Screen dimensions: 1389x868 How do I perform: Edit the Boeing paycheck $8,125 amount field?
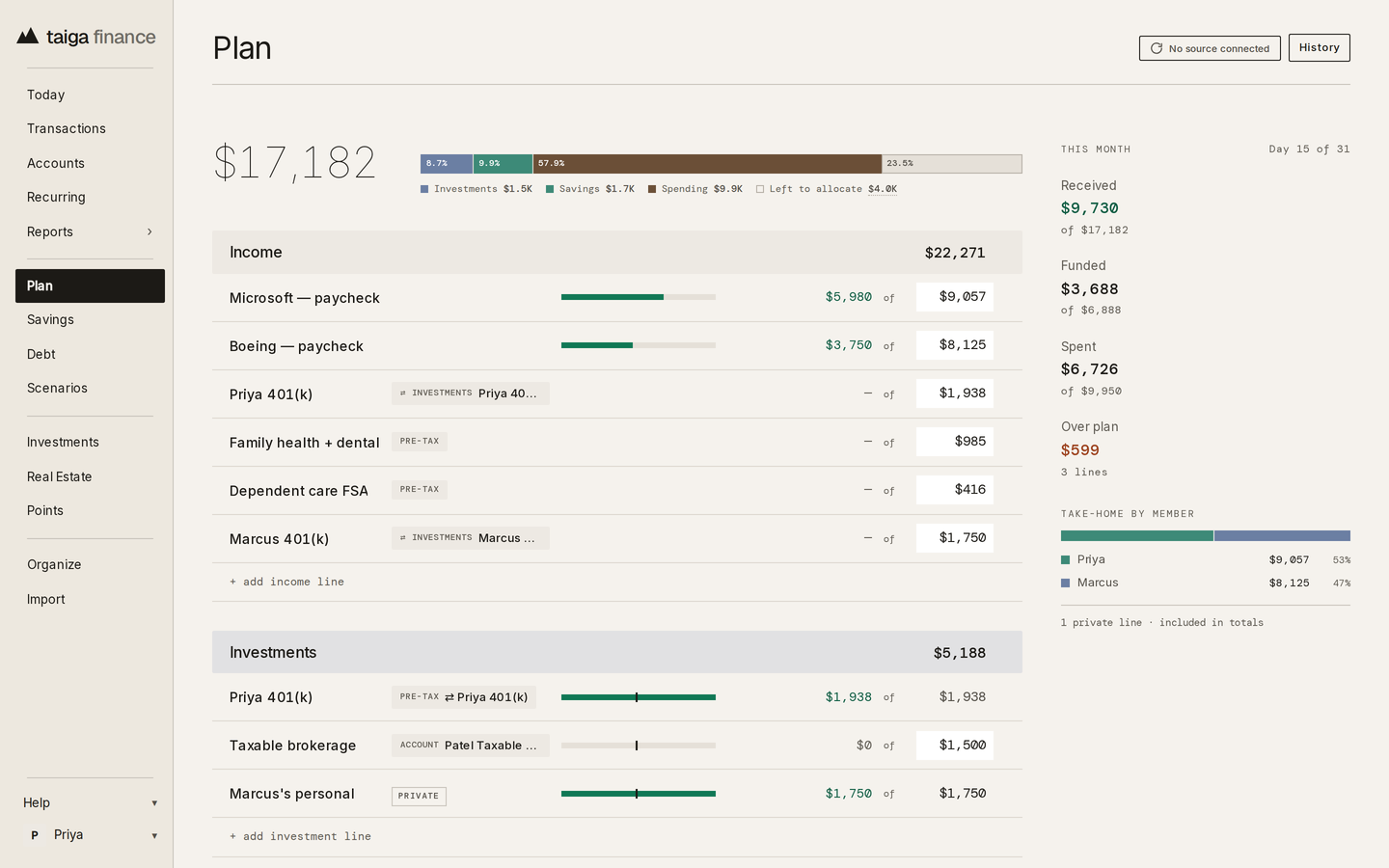tap(955, 345)
